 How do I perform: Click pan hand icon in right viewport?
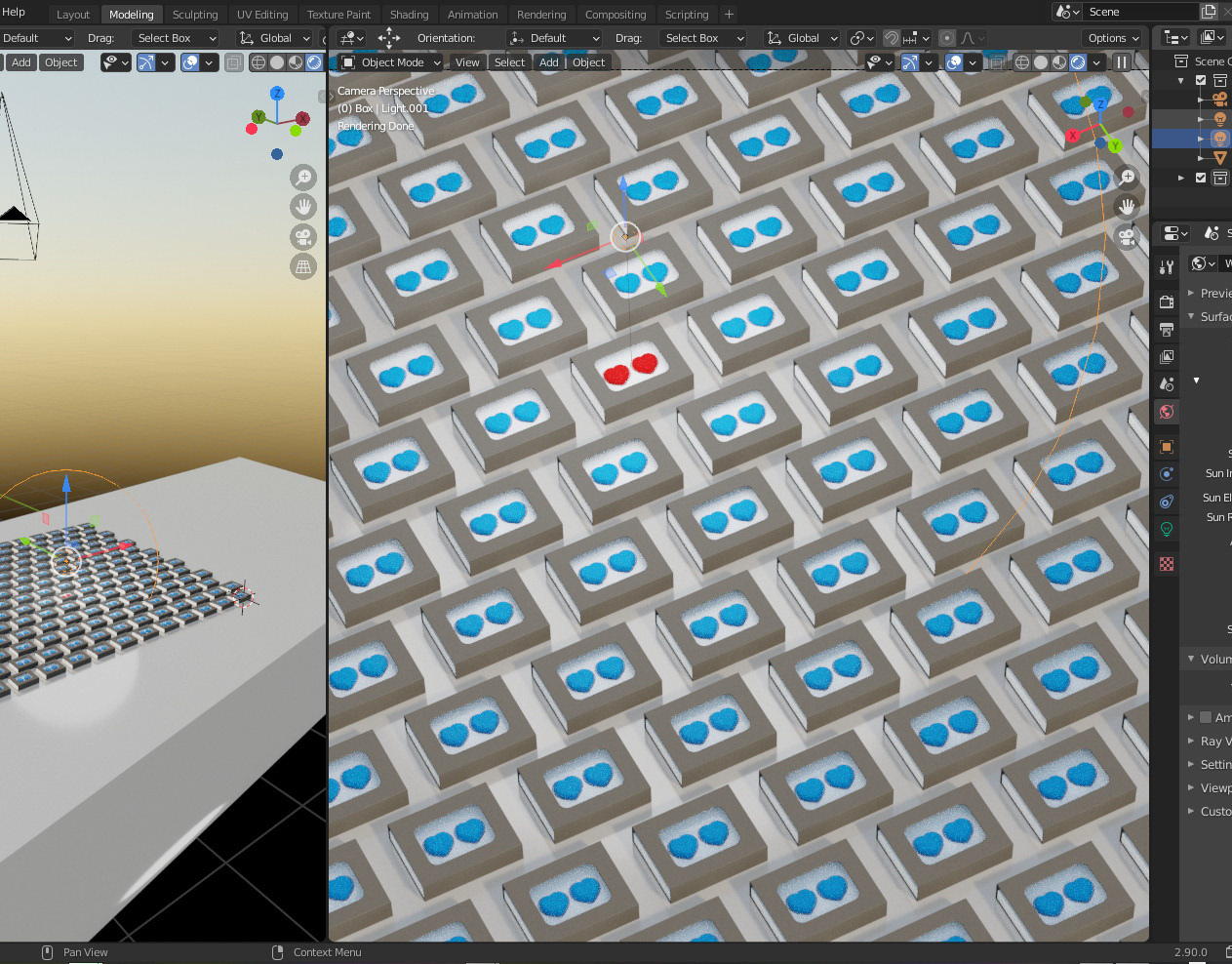tap(1127, 207)
